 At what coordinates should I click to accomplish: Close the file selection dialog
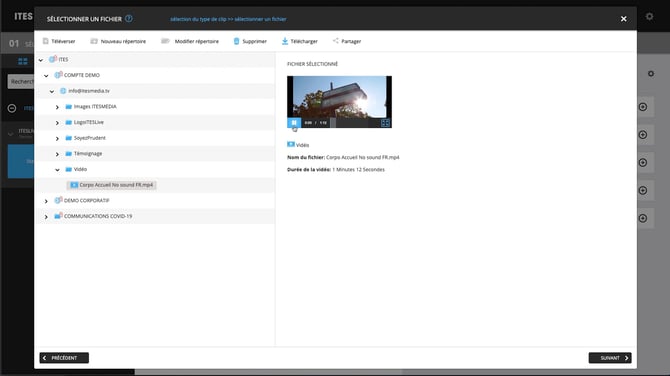pyautogui.click(x=623, y=19)
